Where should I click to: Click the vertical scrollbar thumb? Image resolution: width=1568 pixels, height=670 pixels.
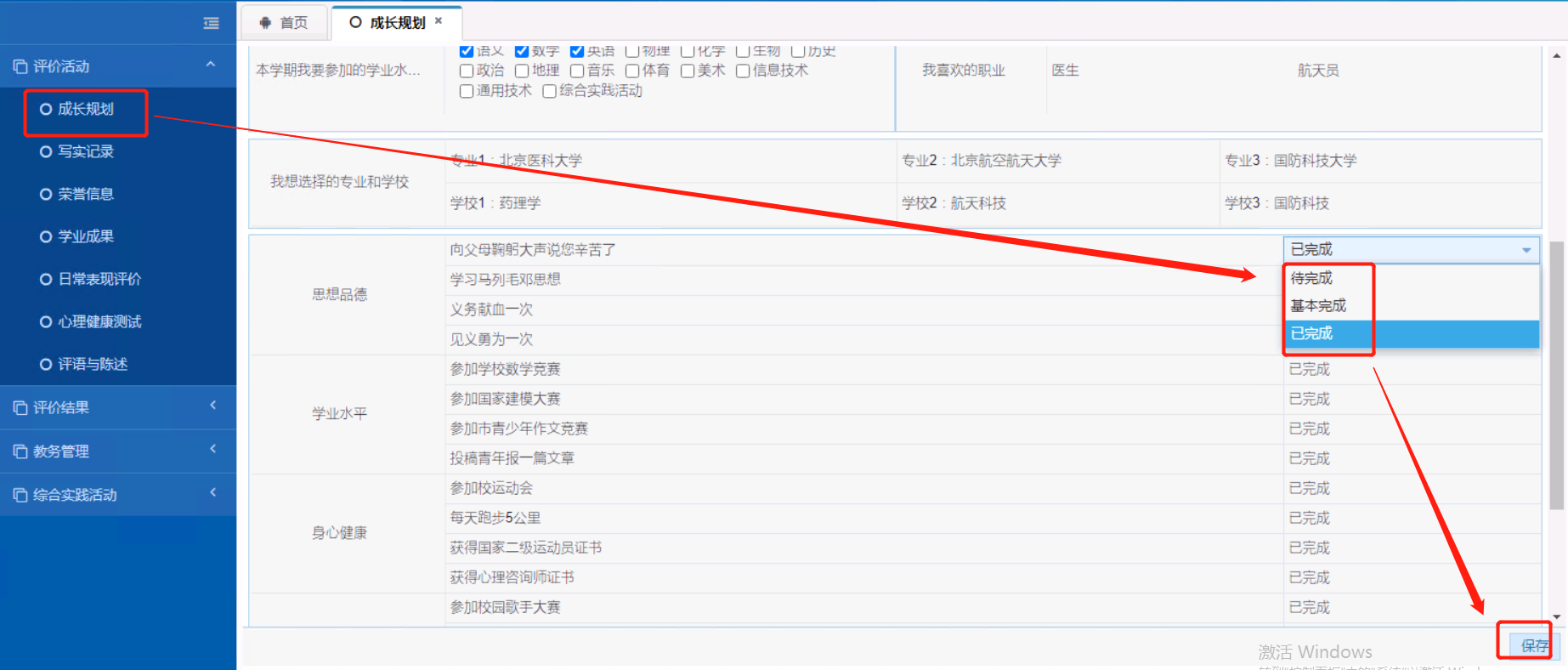pos(1557,376)
